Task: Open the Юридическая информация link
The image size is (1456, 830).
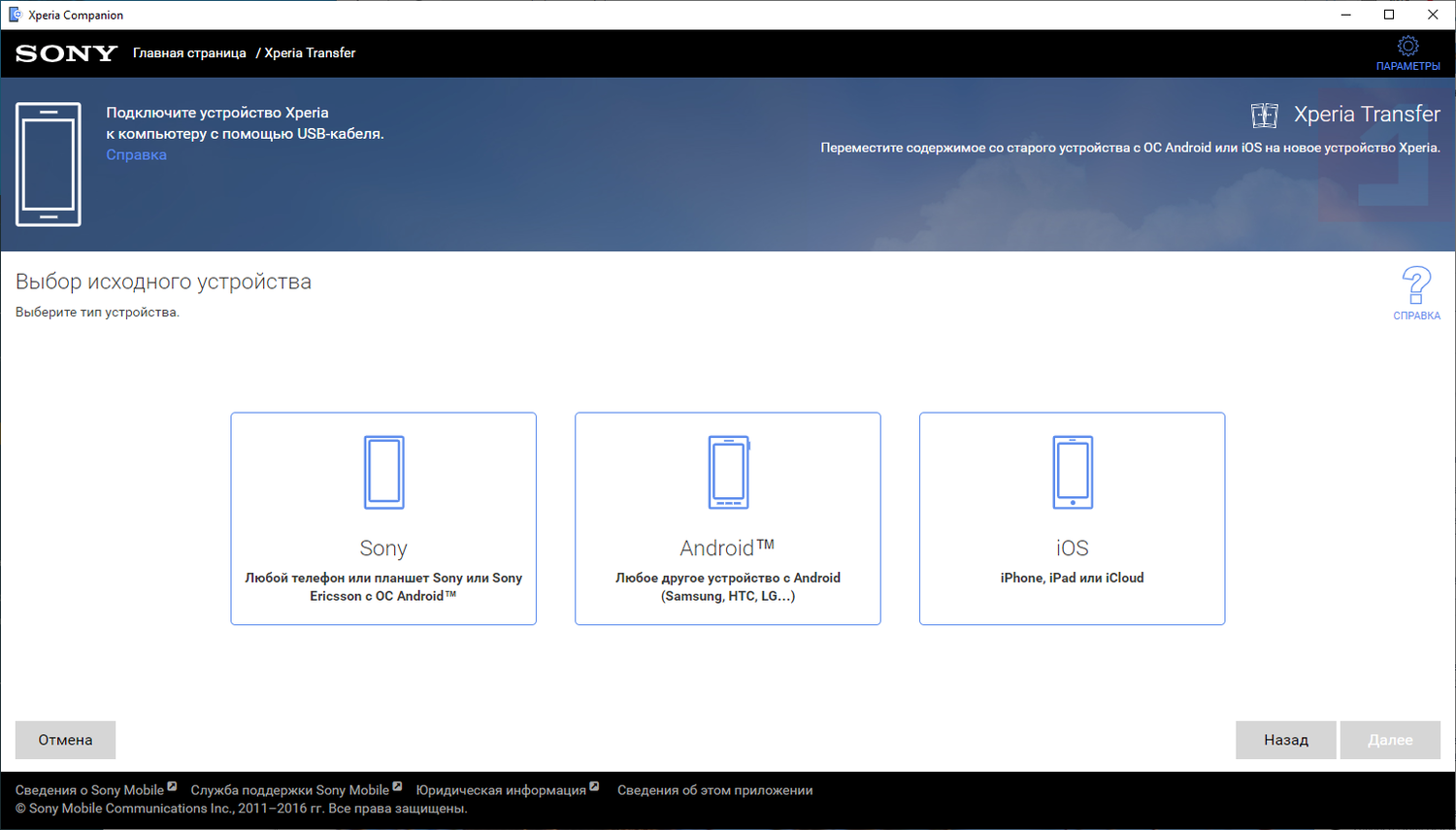Action: tap(501, 790)
